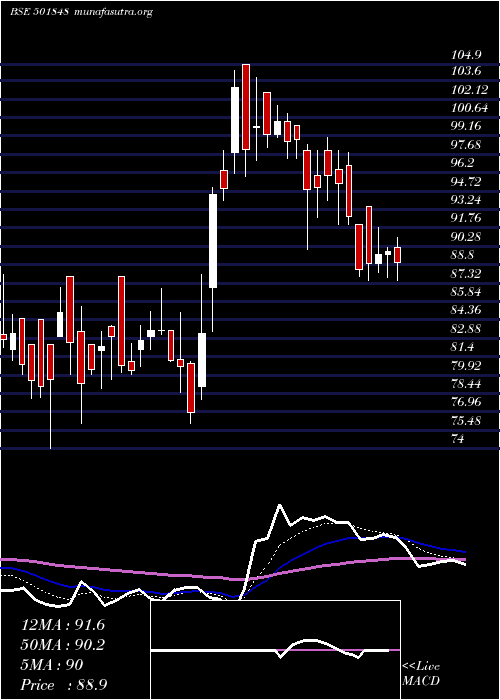Click the 96.2 price axis label
Image resolution: width=500 pixels, height=700 pixels.
point(463,163)
